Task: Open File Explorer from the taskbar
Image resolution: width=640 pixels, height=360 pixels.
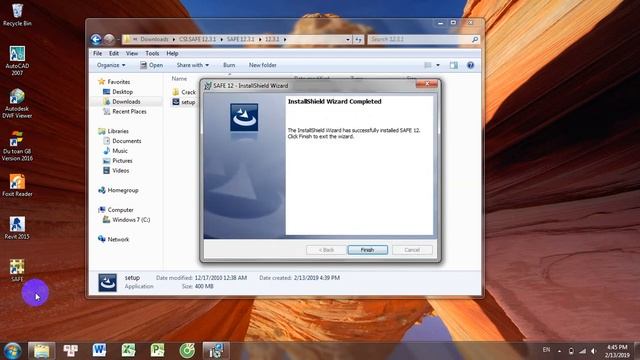Action: 42,351
